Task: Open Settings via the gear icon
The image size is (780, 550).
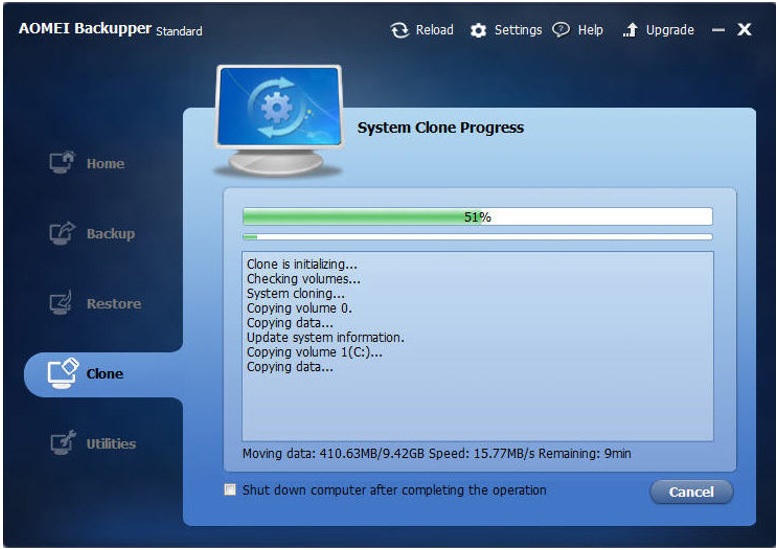Action: tap(478, 31)
